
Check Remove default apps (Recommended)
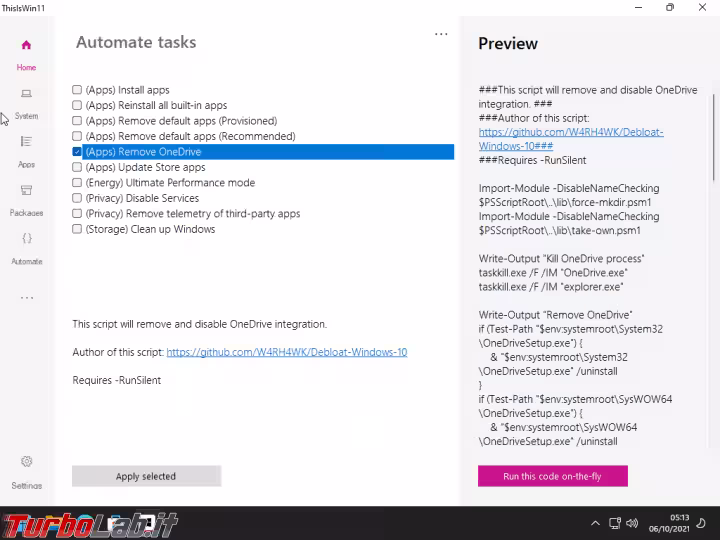(77, 136)
